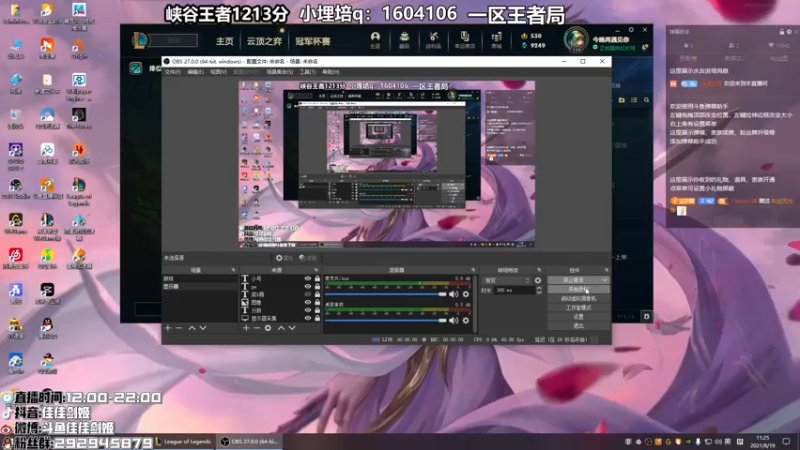Toggle visibility of fifth text source
The image size is (800, 450).
pos(308,310)
